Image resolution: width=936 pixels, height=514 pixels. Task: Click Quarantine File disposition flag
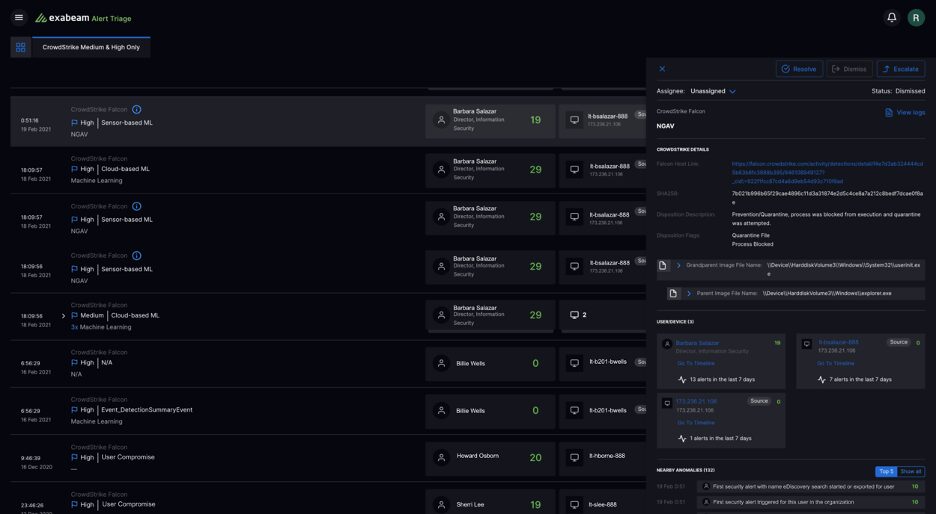pos(750,235)
